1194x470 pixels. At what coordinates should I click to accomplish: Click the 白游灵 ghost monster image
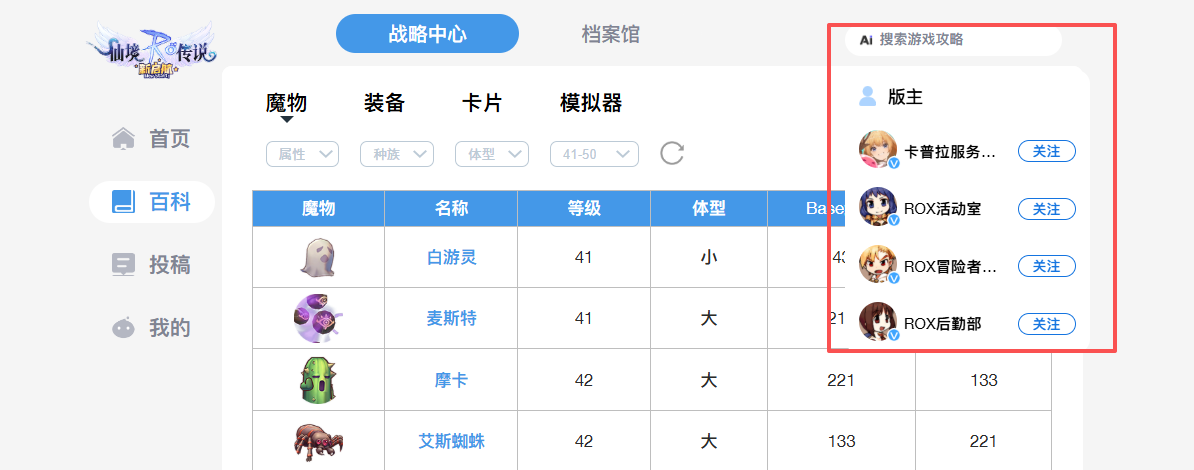pos(318,257)
